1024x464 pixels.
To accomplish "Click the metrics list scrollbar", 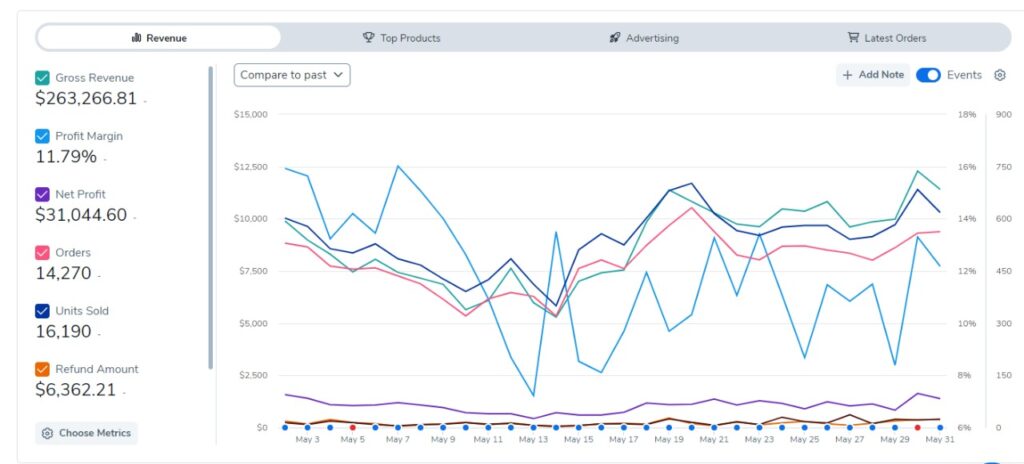I will pyautogui.click(x=210, y=218).
